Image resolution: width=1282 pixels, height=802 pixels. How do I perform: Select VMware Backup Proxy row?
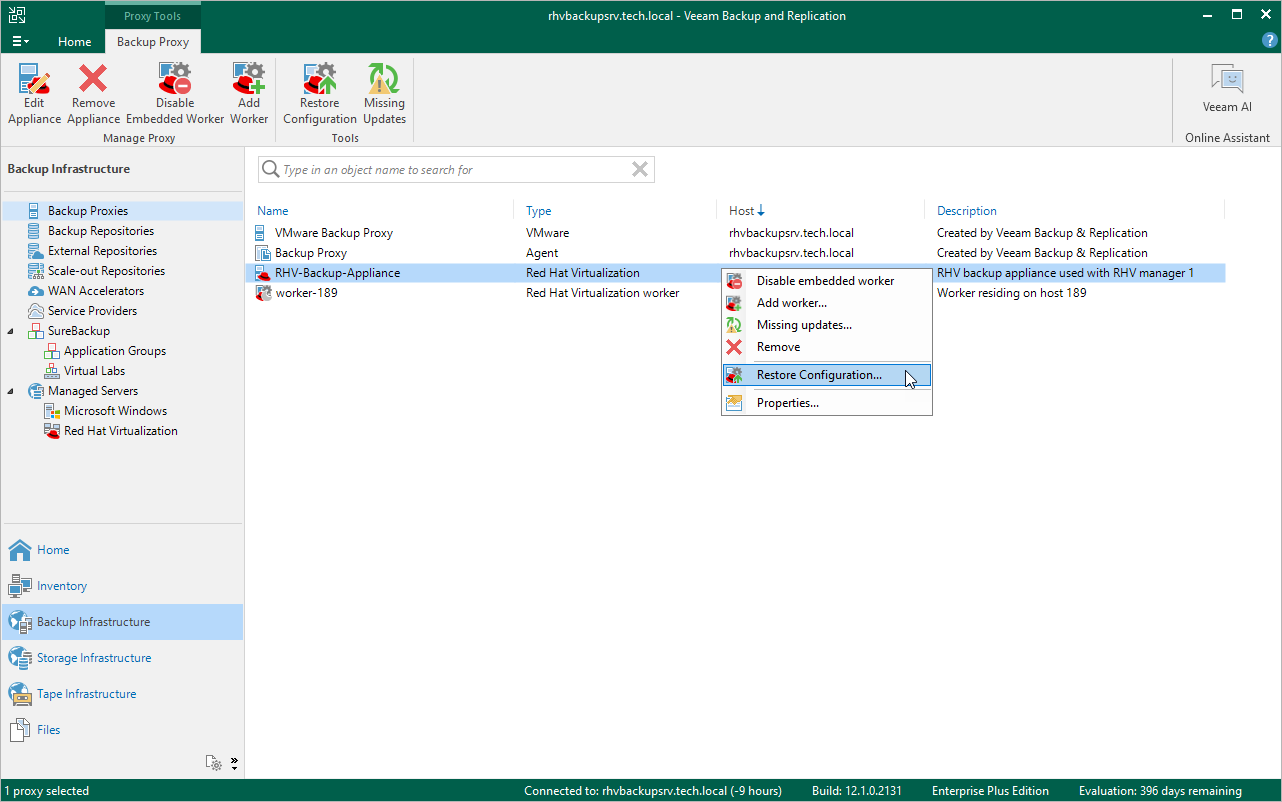[x=735, y=233]
